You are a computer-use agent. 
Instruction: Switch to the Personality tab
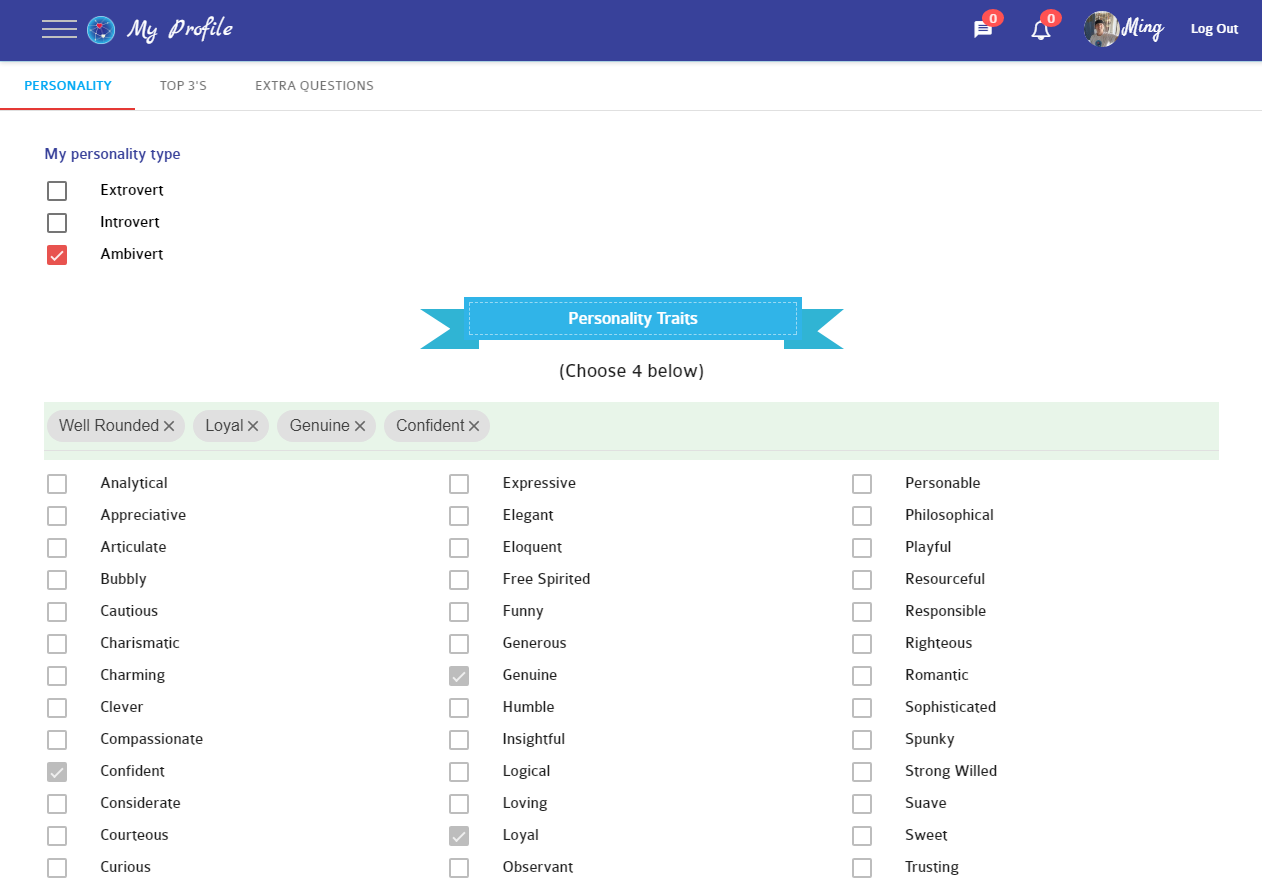(68, 86)
